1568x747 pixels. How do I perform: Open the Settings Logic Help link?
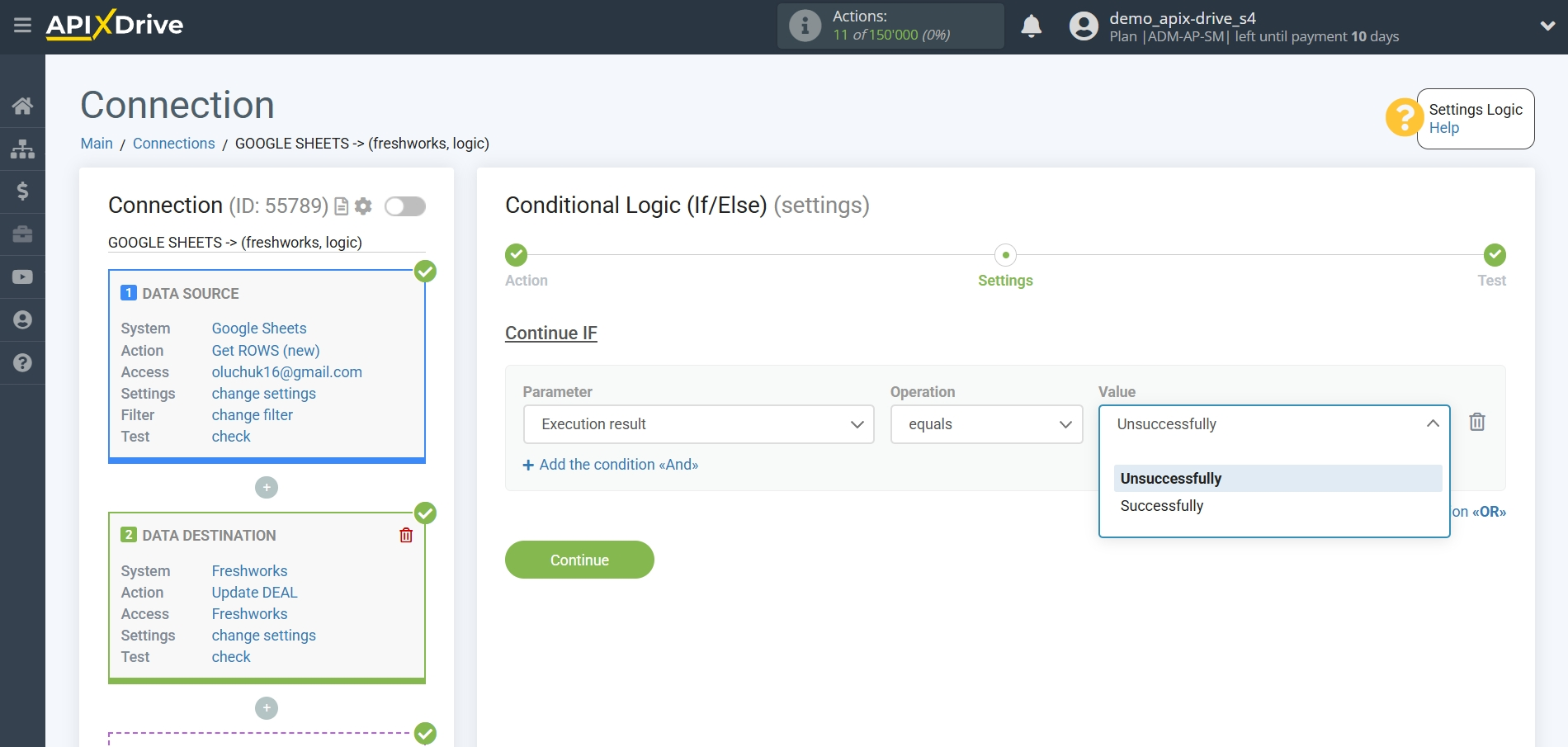pos(1444,128)
